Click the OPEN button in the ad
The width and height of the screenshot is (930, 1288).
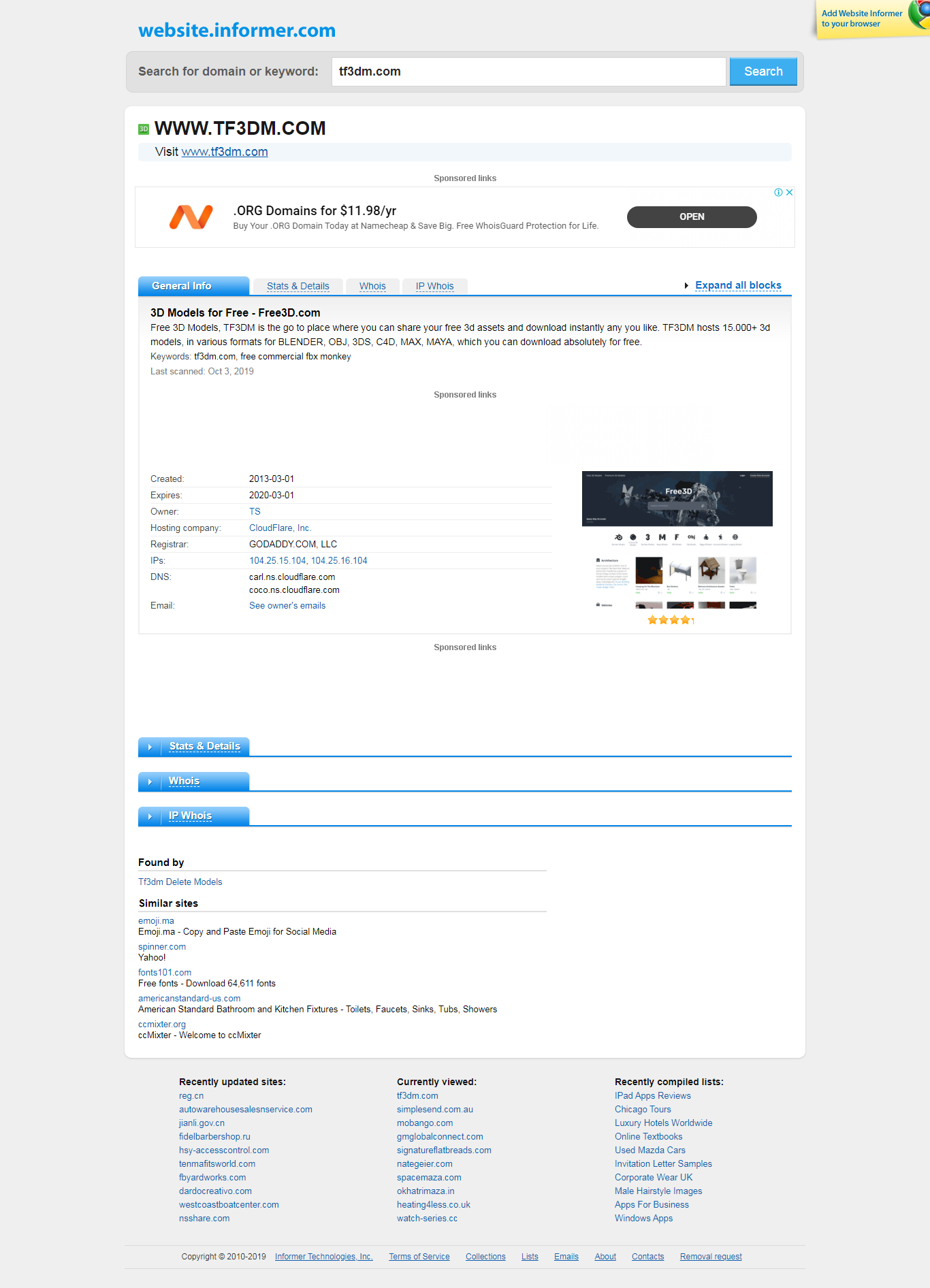[x=692, y=217]
